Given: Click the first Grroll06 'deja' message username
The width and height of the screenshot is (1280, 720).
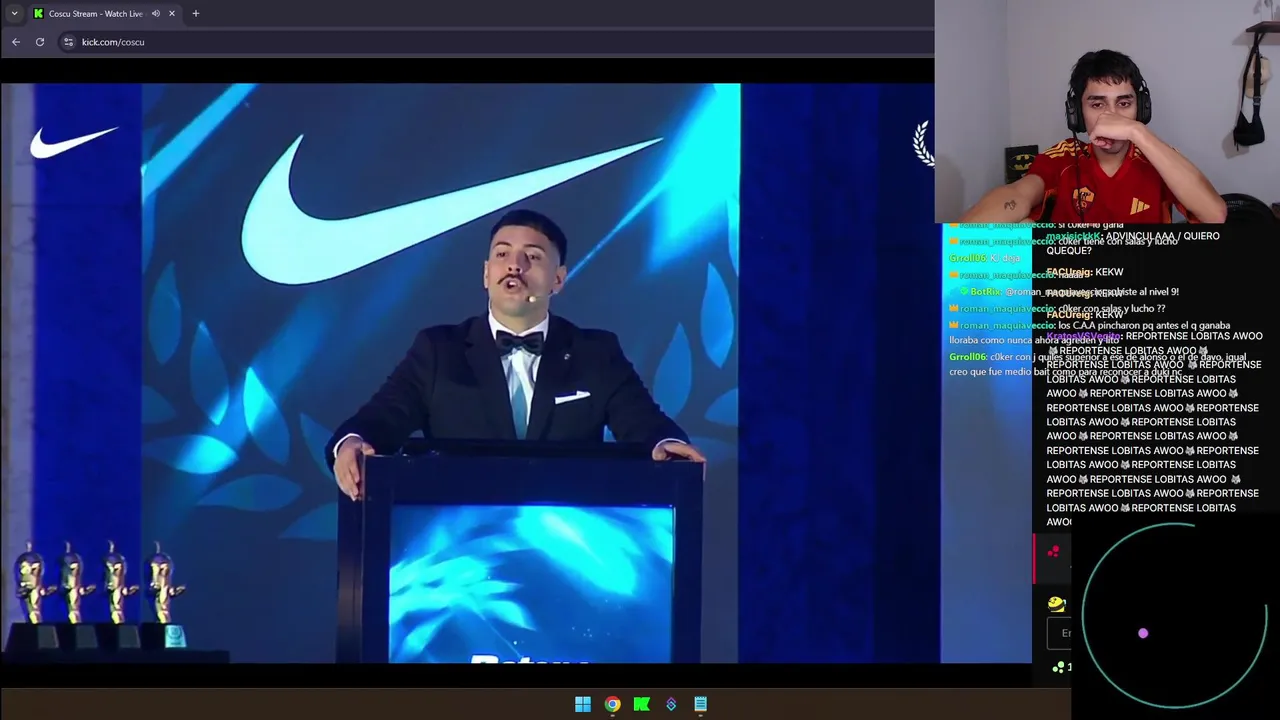Looking at the screenshot, I should tap(968, 258).
